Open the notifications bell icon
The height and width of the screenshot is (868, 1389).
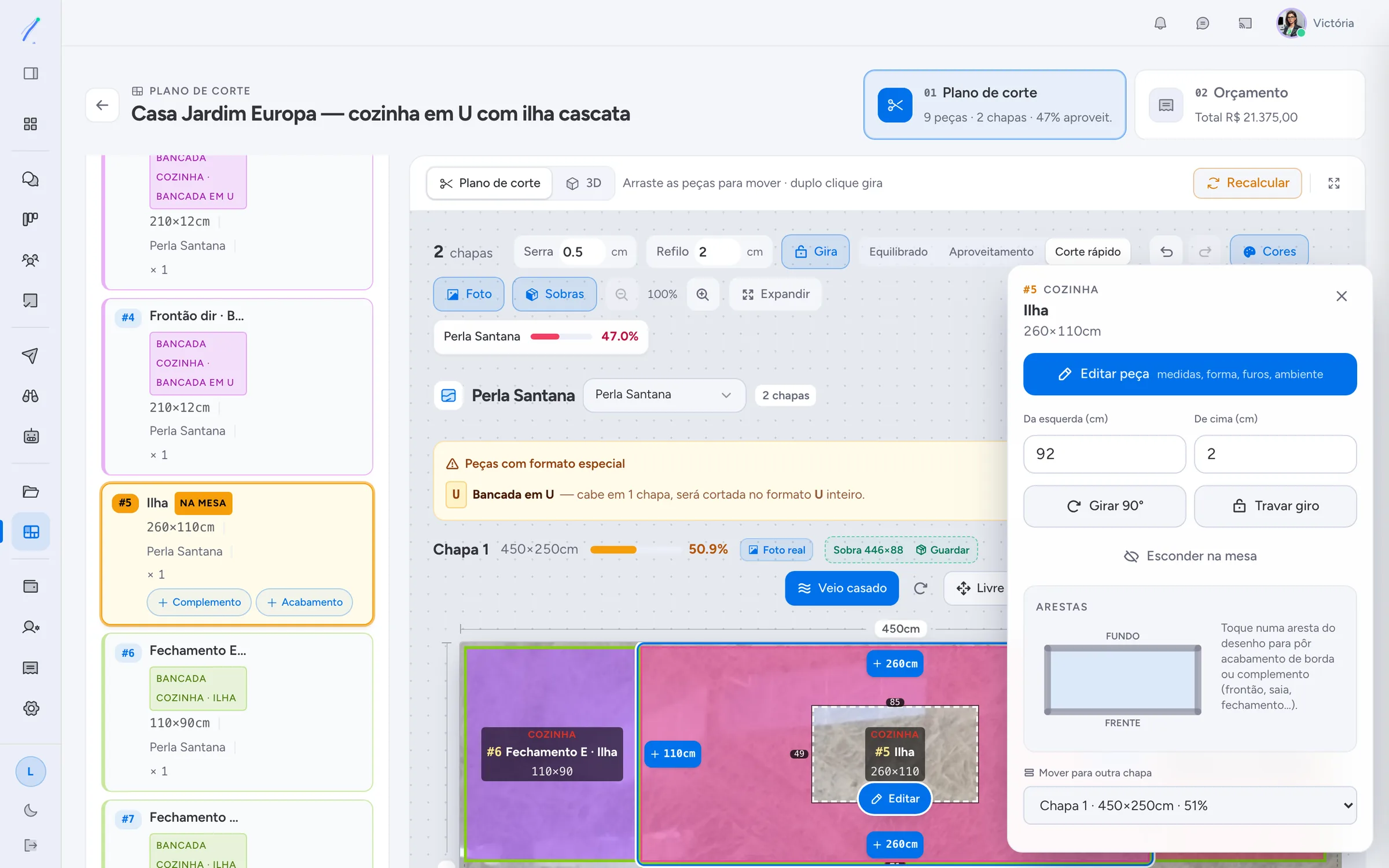pyautogui.click(x=1160, y=23)
